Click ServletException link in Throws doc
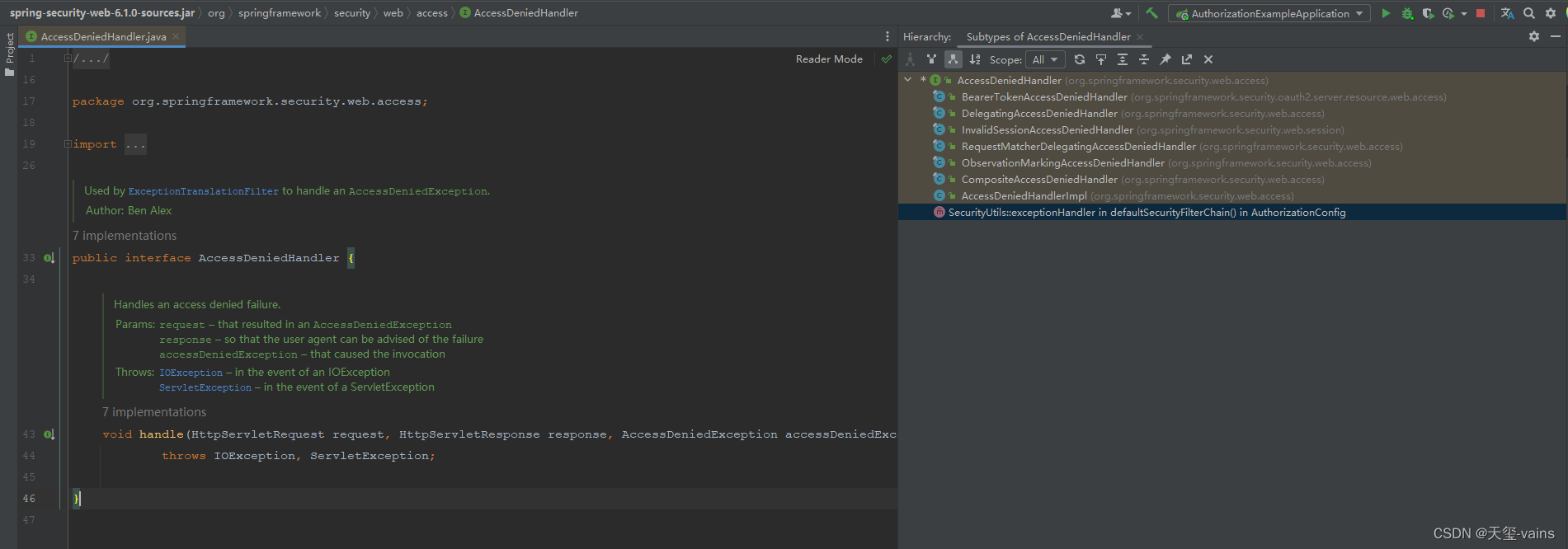This screenshot has width=1568, height=549. pos(205,387)
